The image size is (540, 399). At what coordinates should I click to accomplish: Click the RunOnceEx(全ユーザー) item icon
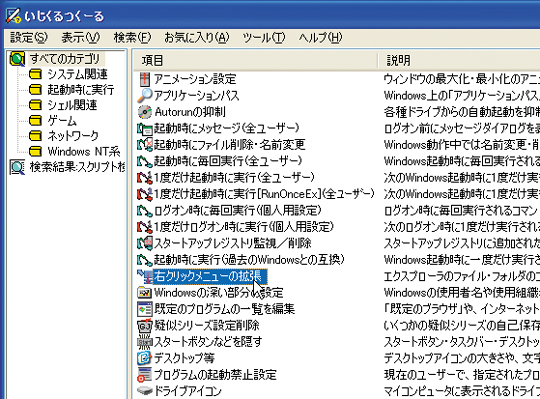145,194
